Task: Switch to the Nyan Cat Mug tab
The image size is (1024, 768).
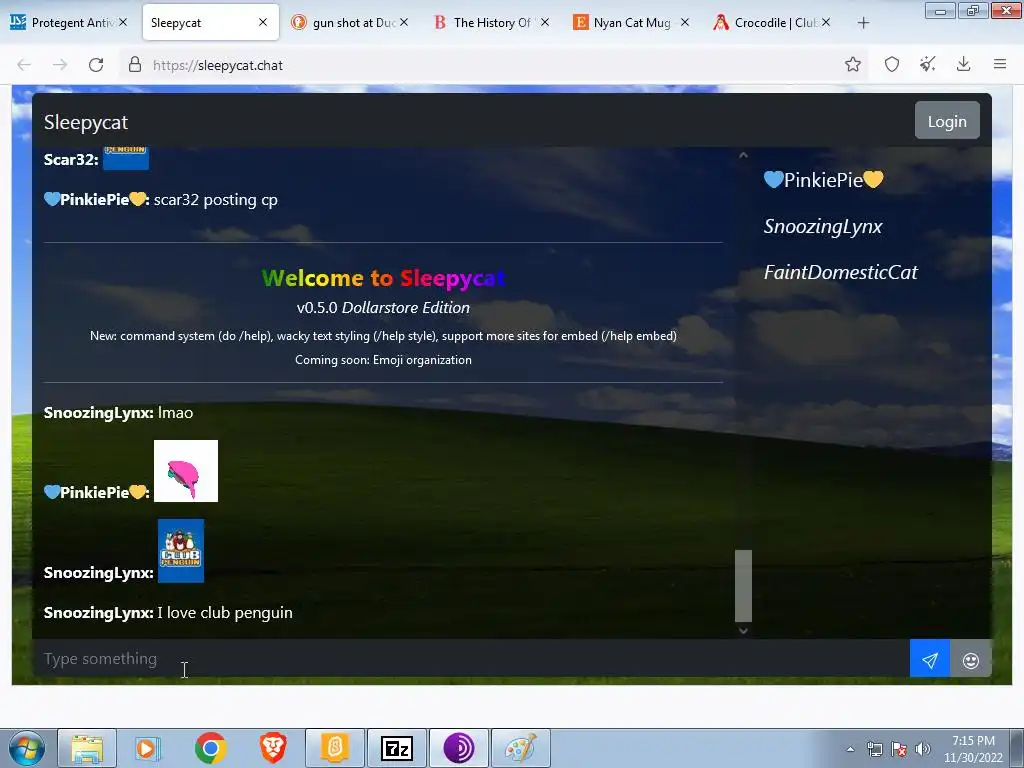Action: click(630, 22)
